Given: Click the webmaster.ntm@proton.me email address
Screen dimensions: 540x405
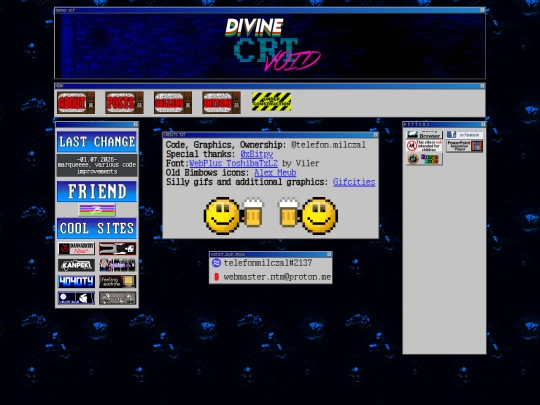Looking at the screenshot, I should [277, 277].
